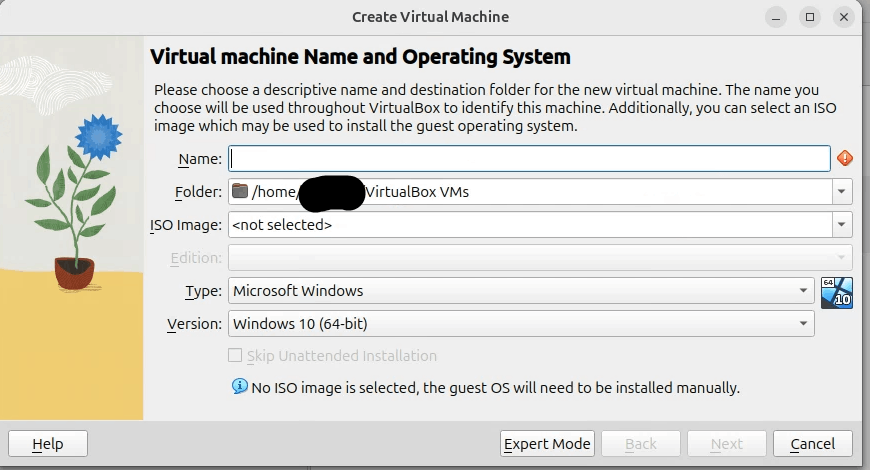
Task: Click the name error warning icon
Action: tap(845, 158)
